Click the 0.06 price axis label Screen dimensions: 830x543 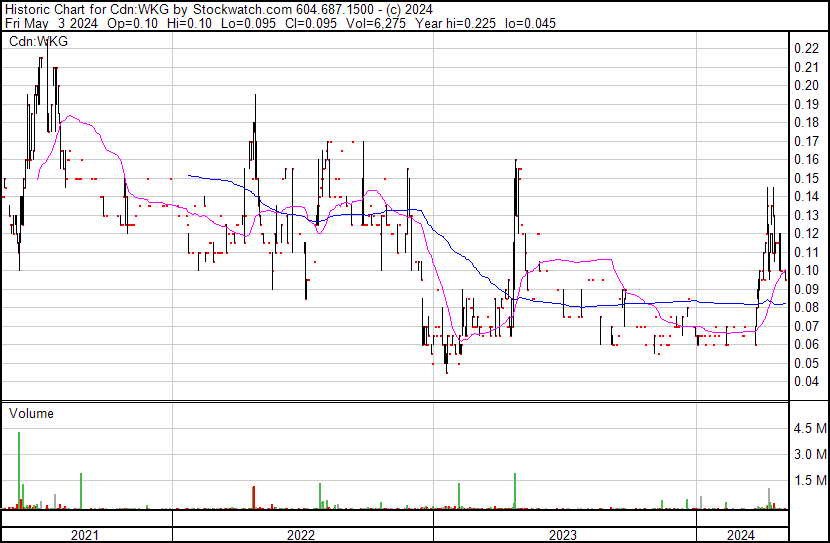[x=806, y=345]
